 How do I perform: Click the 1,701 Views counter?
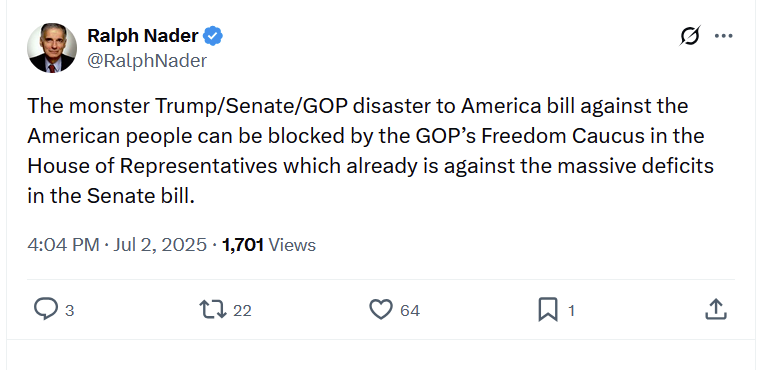pyautogui.click(x=269, y=245)
